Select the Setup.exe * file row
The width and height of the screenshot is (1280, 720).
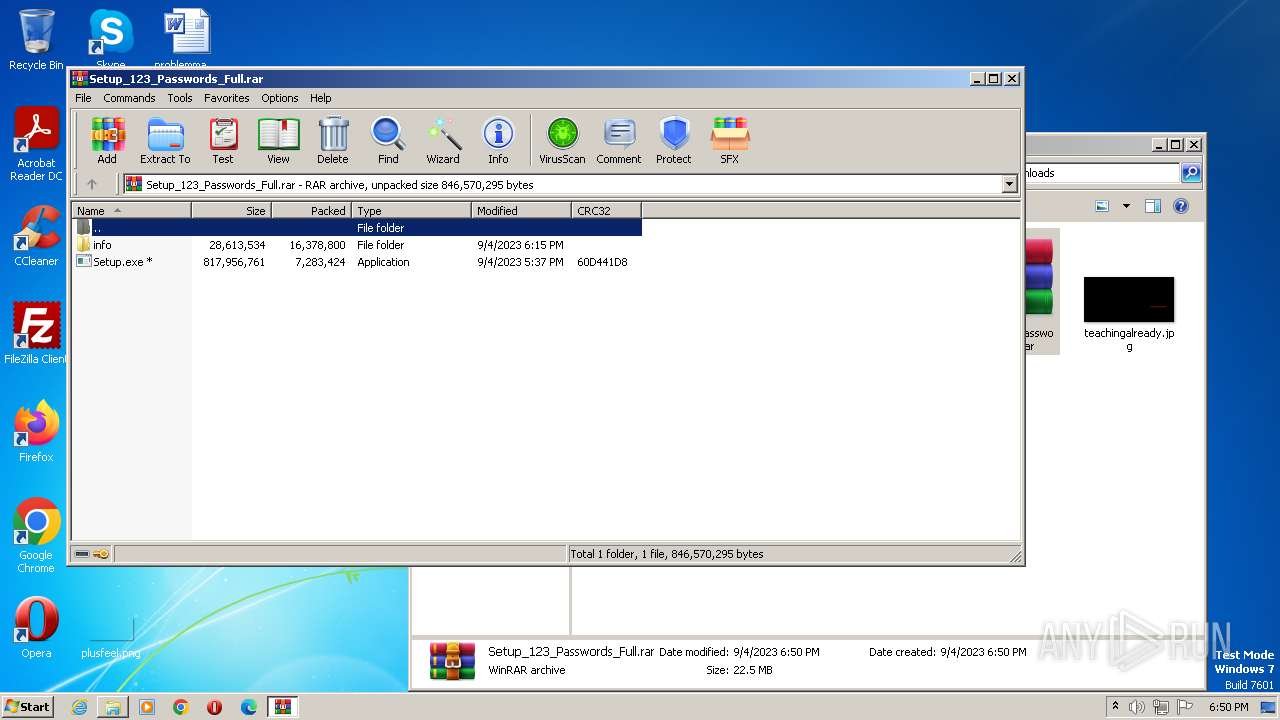[x=357, y=262]
